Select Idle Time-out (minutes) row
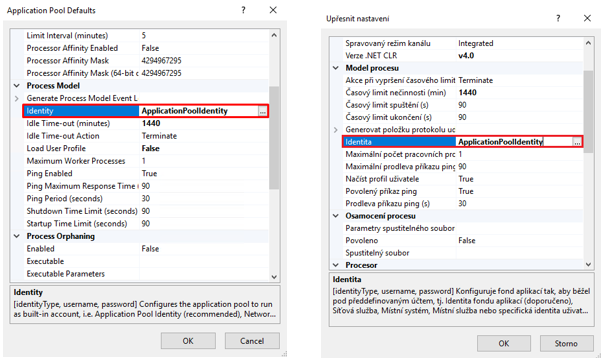 146,123
